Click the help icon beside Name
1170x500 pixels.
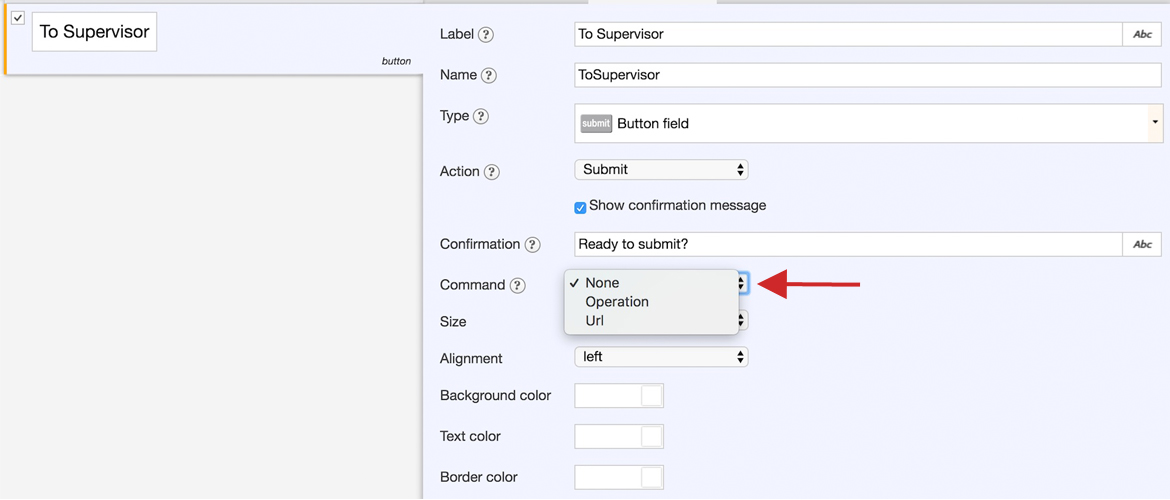click(489, 76)
